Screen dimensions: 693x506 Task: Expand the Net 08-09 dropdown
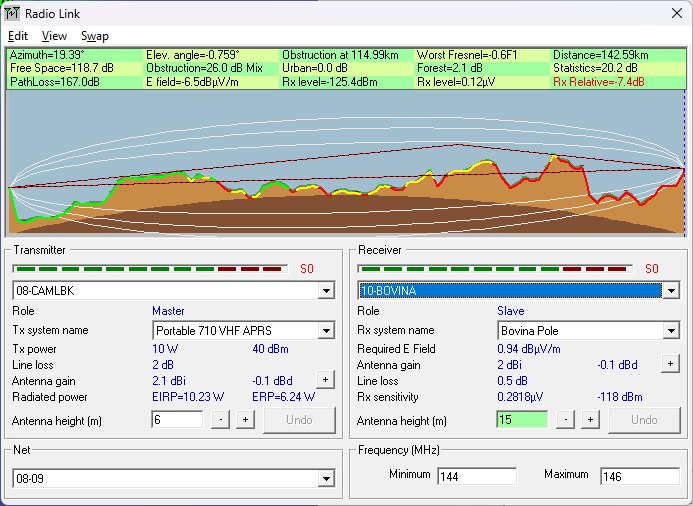[326, 479]
